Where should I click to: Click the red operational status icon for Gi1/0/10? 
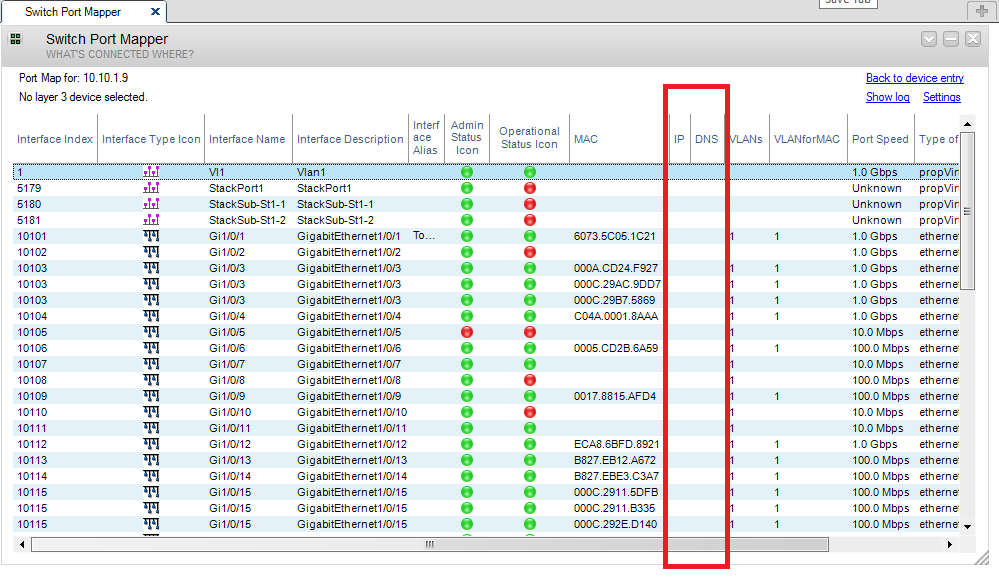tap(529, 412)
